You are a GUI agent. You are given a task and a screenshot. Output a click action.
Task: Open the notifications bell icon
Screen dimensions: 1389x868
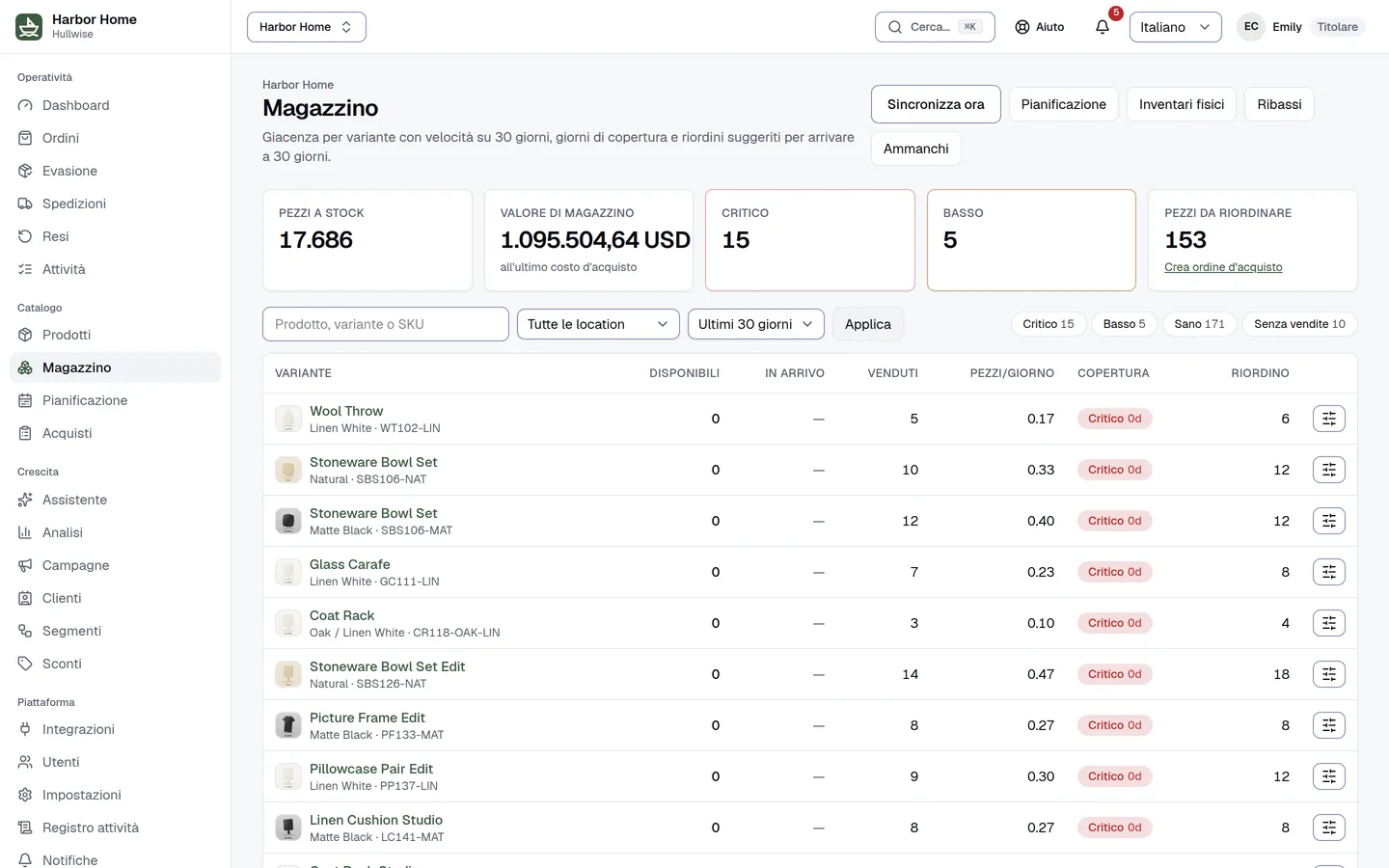click(1103, 27)
